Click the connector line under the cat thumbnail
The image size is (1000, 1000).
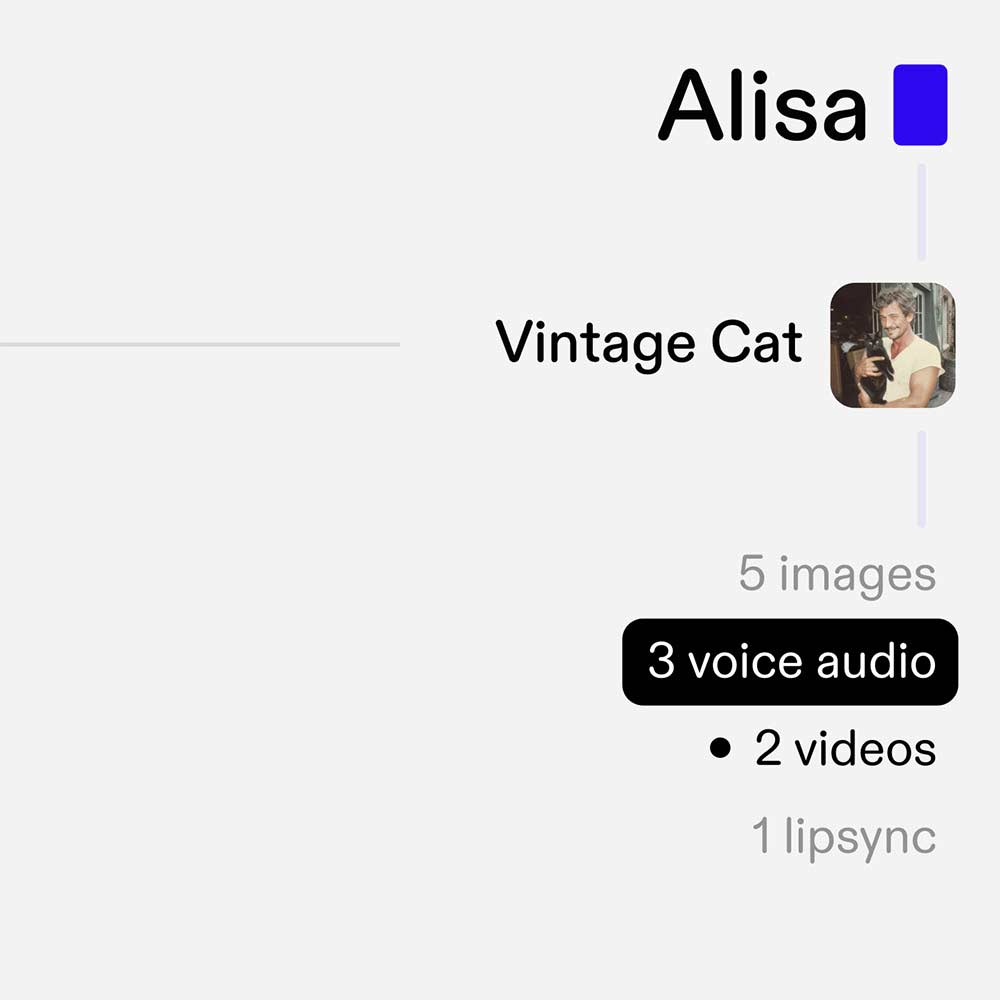pyautogui.click(x=921, y=478)
